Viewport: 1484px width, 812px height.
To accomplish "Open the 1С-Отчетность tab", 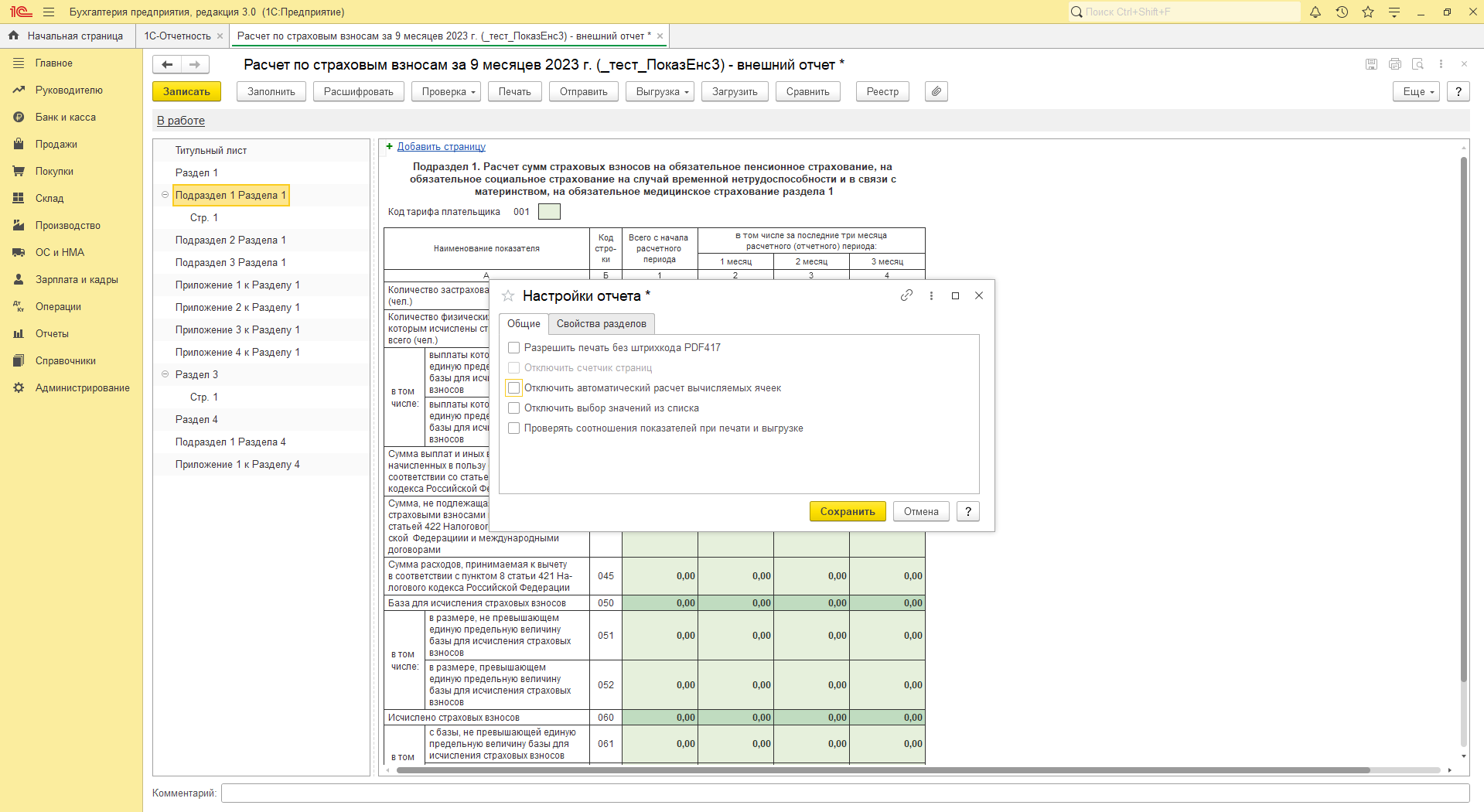I will (177, 36).
